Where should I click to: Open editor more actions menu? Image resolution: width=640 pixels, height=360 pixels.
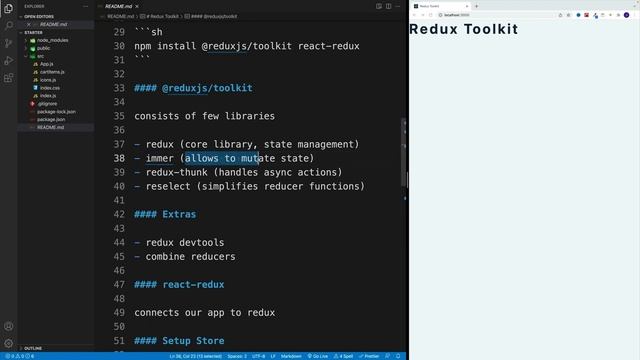pyautogui.click(x=398, y=7)
